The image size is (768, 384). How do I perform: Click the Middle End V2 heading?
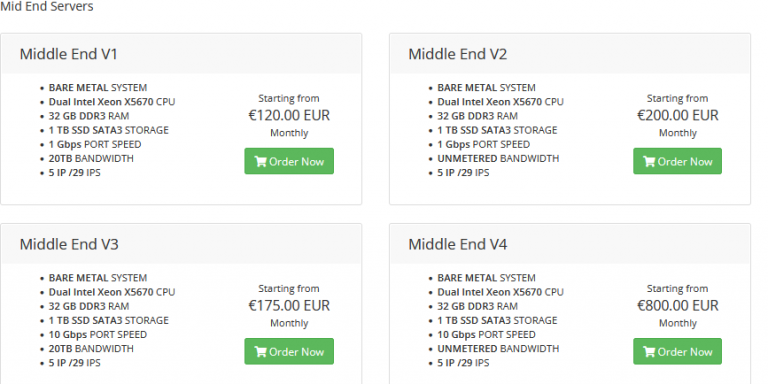pos(457,54)
